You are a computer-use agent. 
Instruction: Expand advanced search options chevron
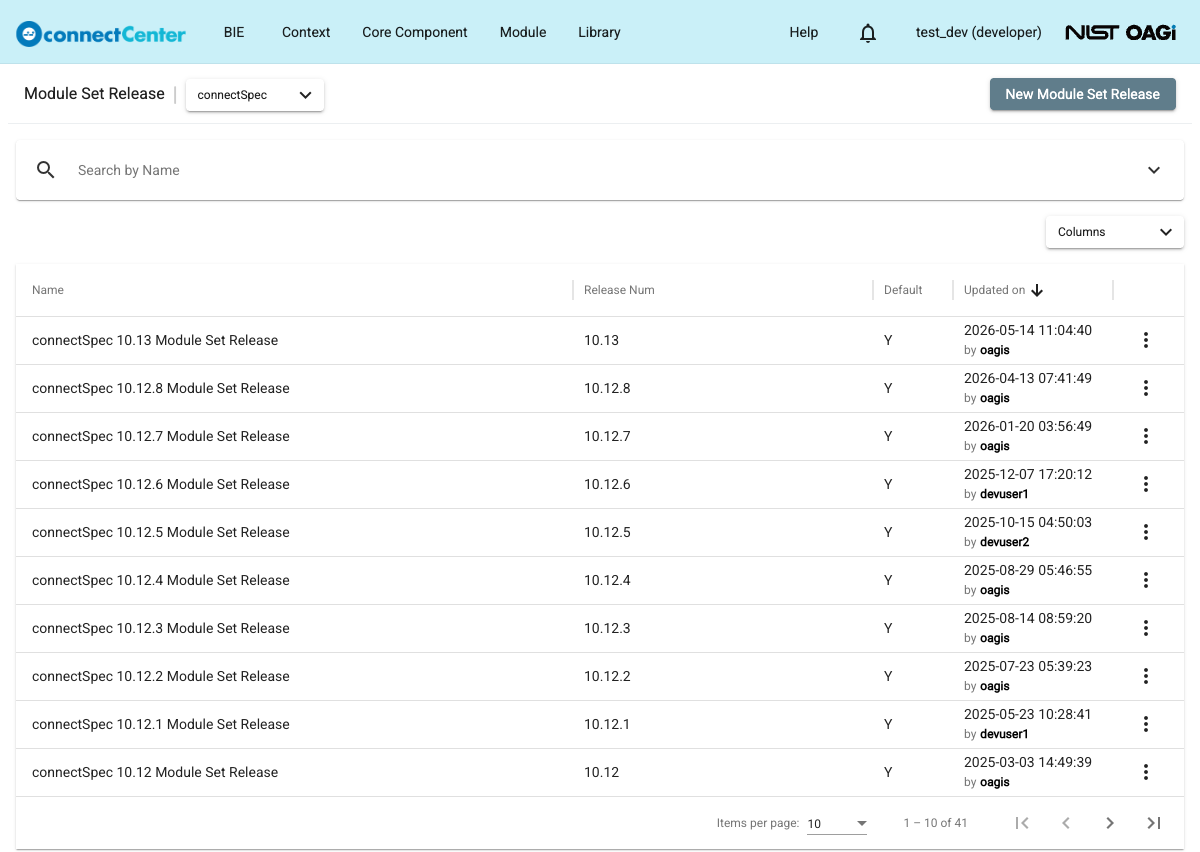(1154, 170)
